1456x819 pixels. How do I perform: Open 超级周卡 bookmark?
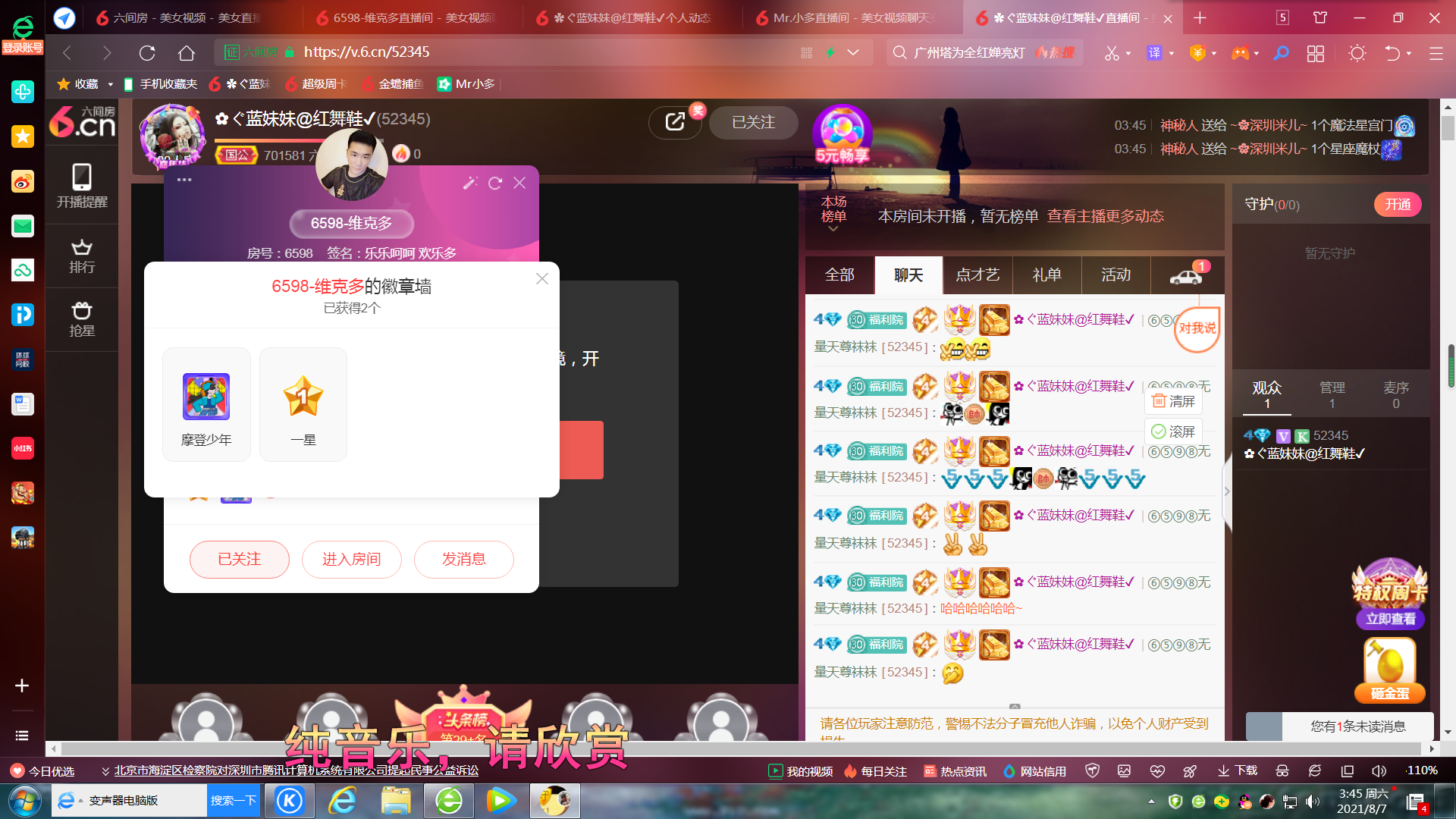click(316, 83)
